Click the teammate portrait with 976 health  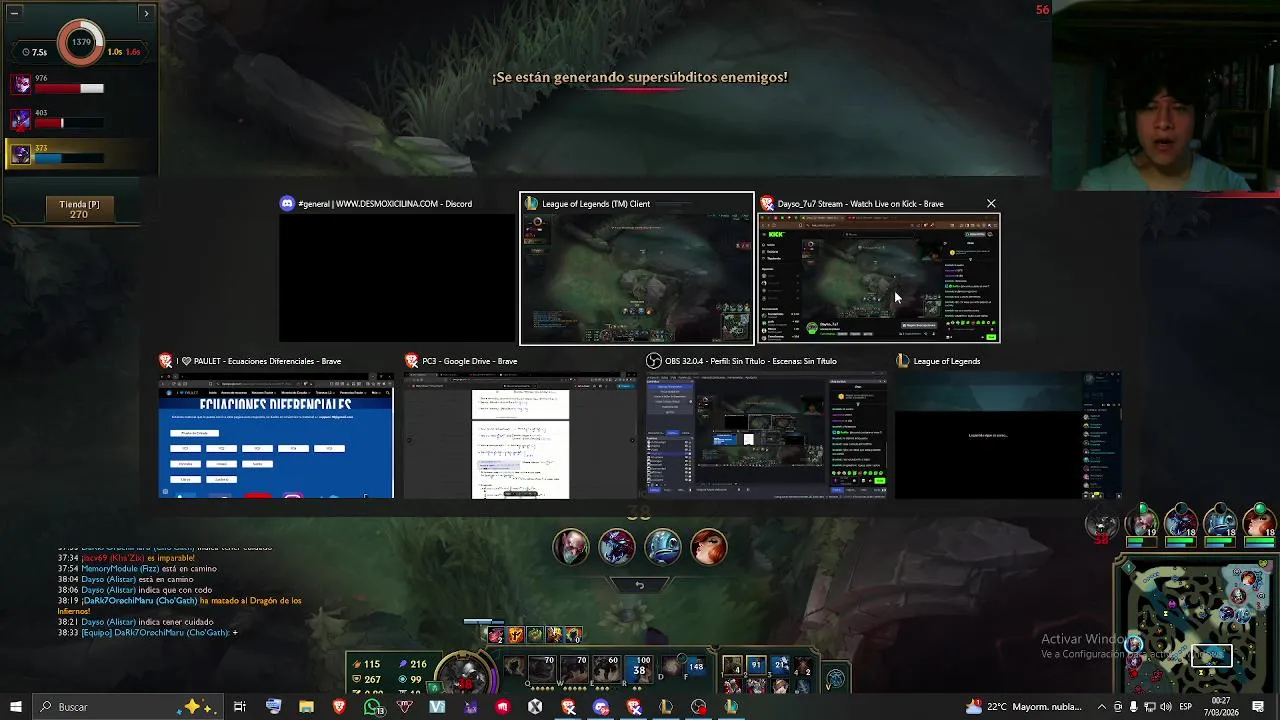point(21,87)
